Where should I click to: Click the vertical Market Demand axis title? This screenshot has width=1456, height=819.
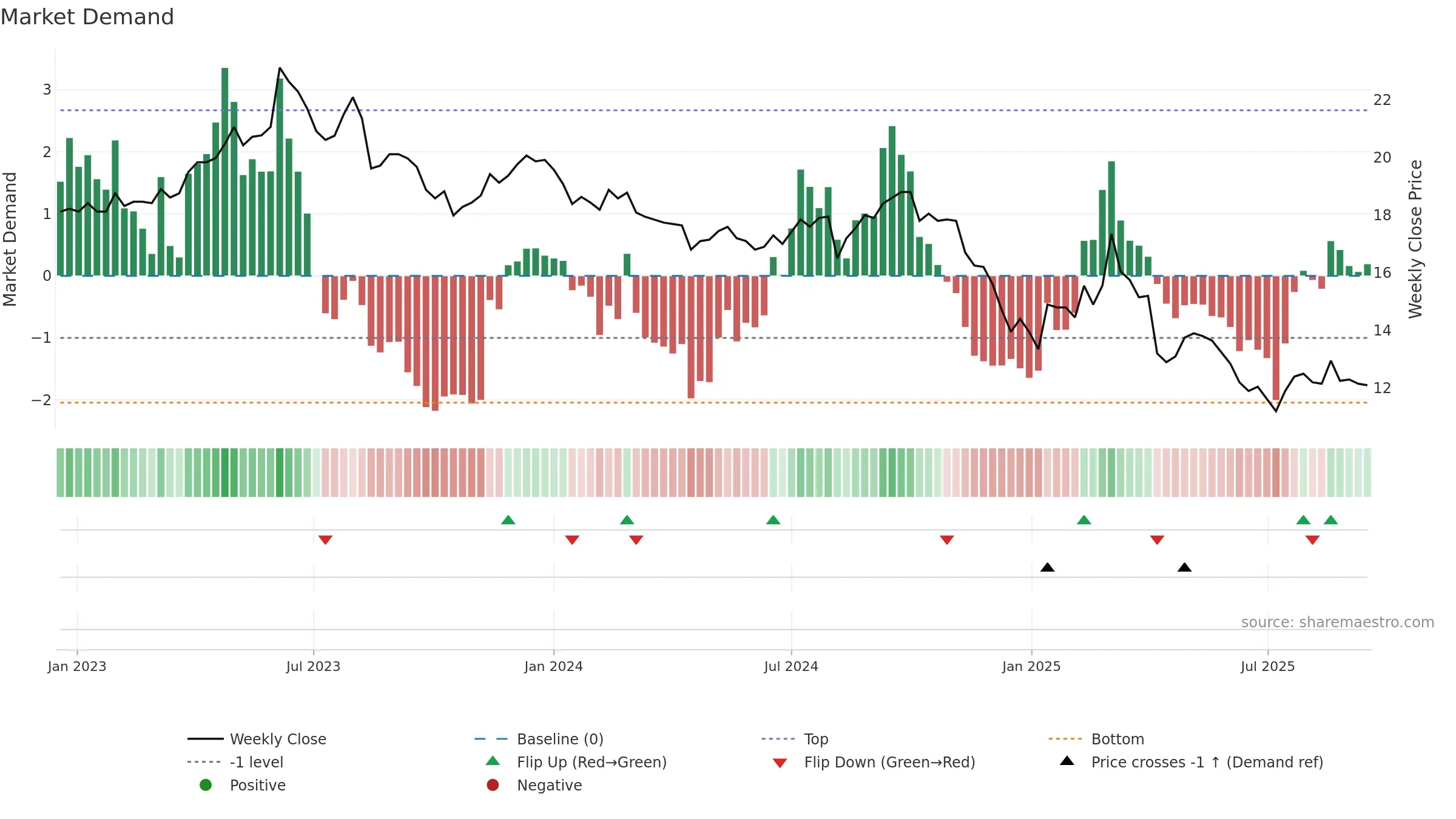[x=10, y=239]
